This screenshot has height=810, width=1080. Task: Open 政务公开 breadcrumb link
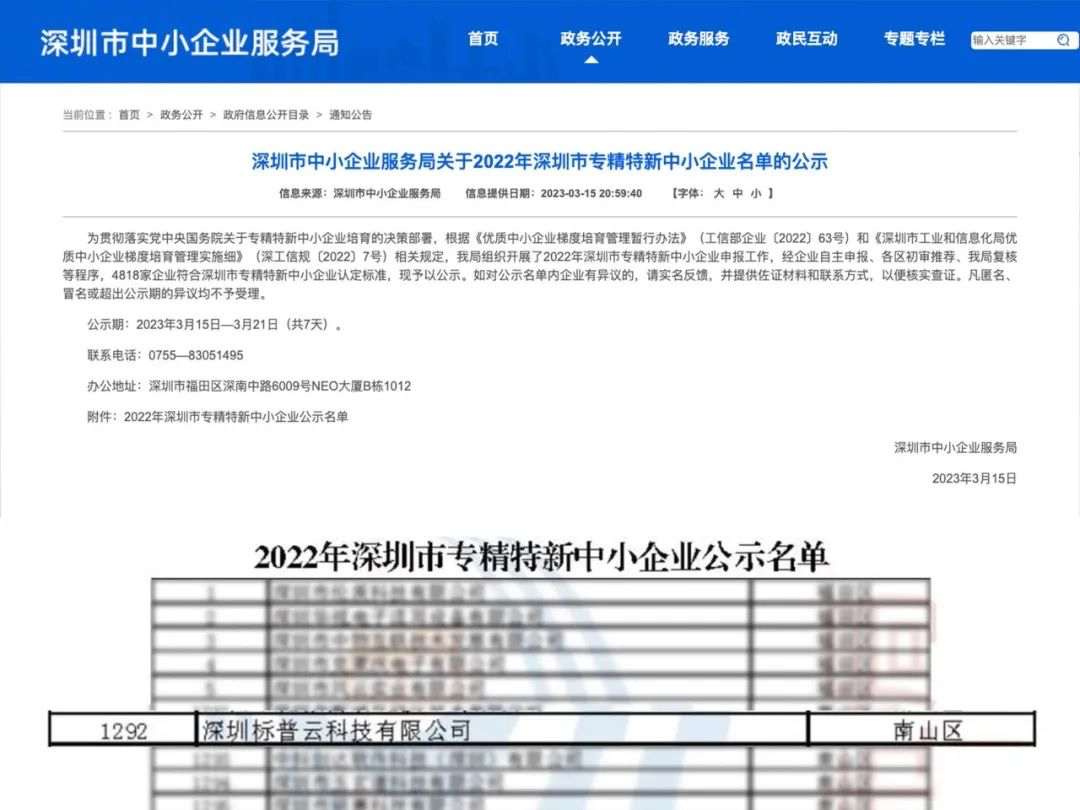(x=181, y=115)
